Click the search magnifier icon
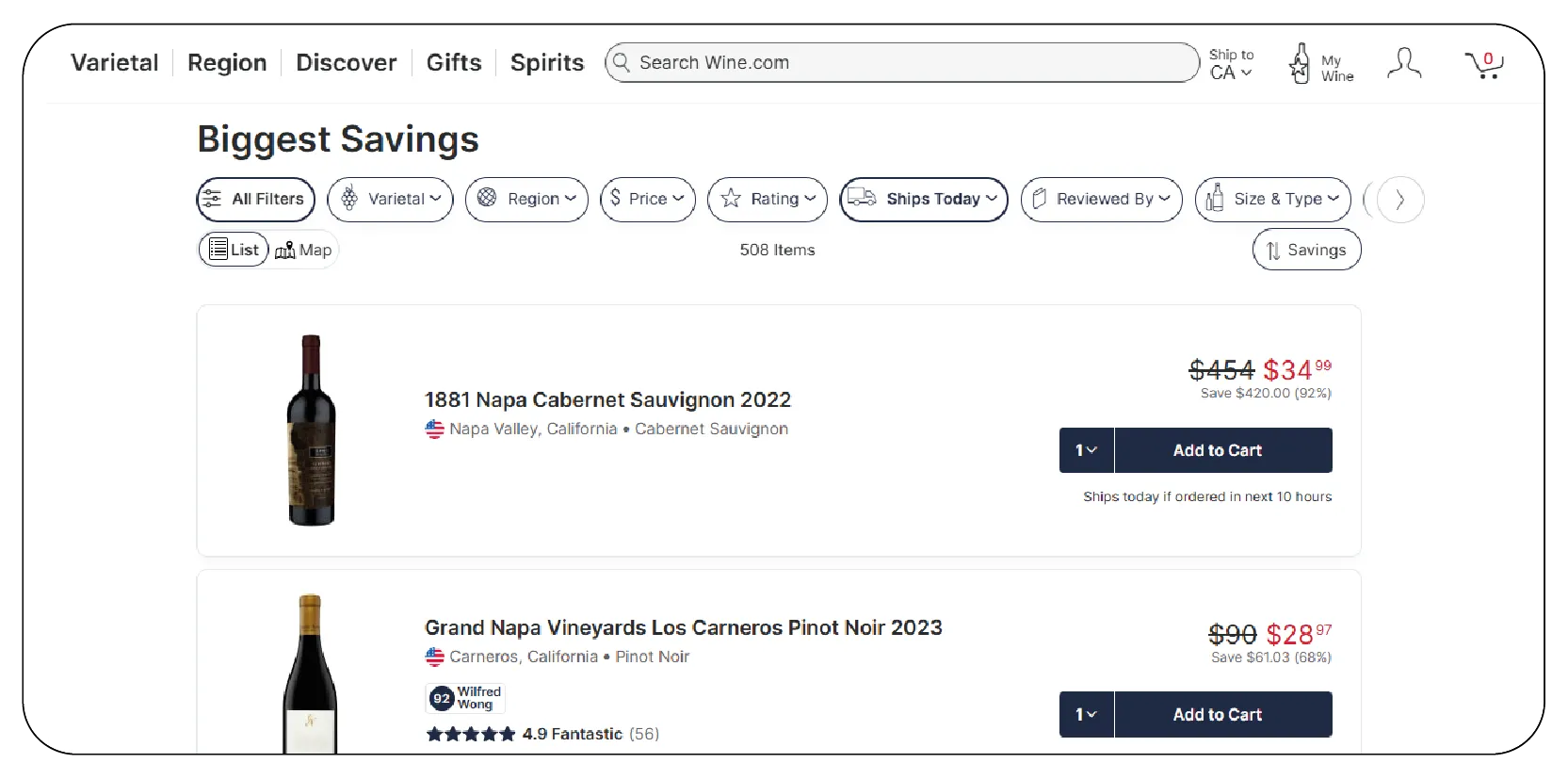This screenshot has width=1568, height=779. 621,62
